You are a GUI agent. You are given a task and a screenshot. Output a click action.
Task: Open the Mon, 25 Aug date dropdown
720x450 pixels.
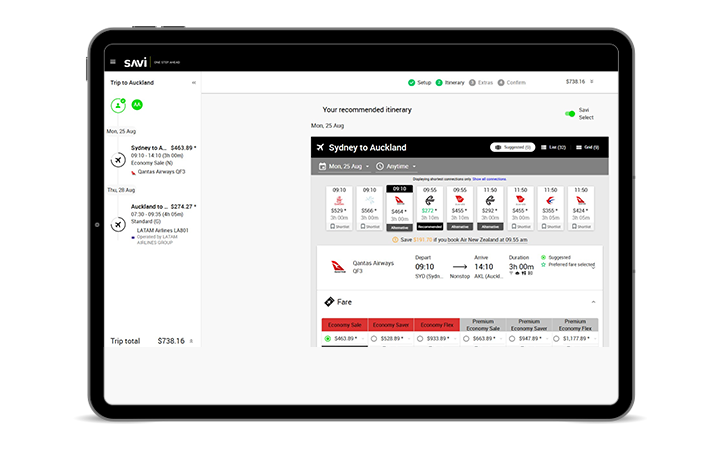point(344,166)
